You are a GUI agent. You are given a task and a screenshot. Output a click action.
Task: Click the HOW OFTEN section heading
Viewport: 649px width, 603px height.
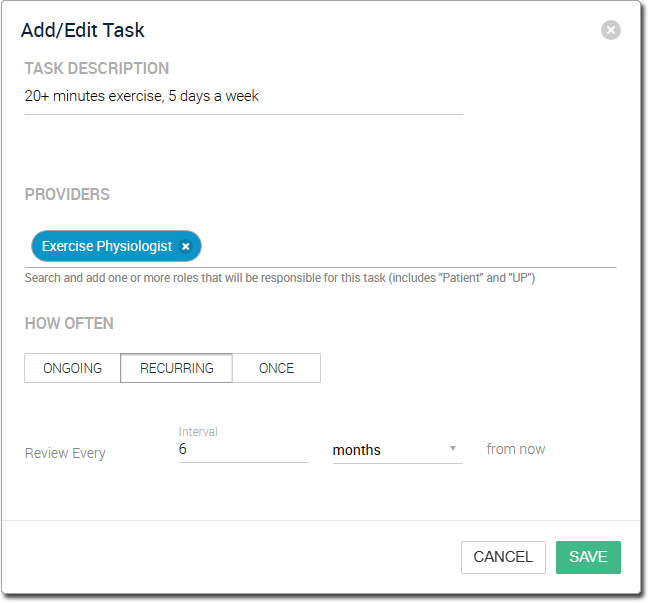point(69,323)
